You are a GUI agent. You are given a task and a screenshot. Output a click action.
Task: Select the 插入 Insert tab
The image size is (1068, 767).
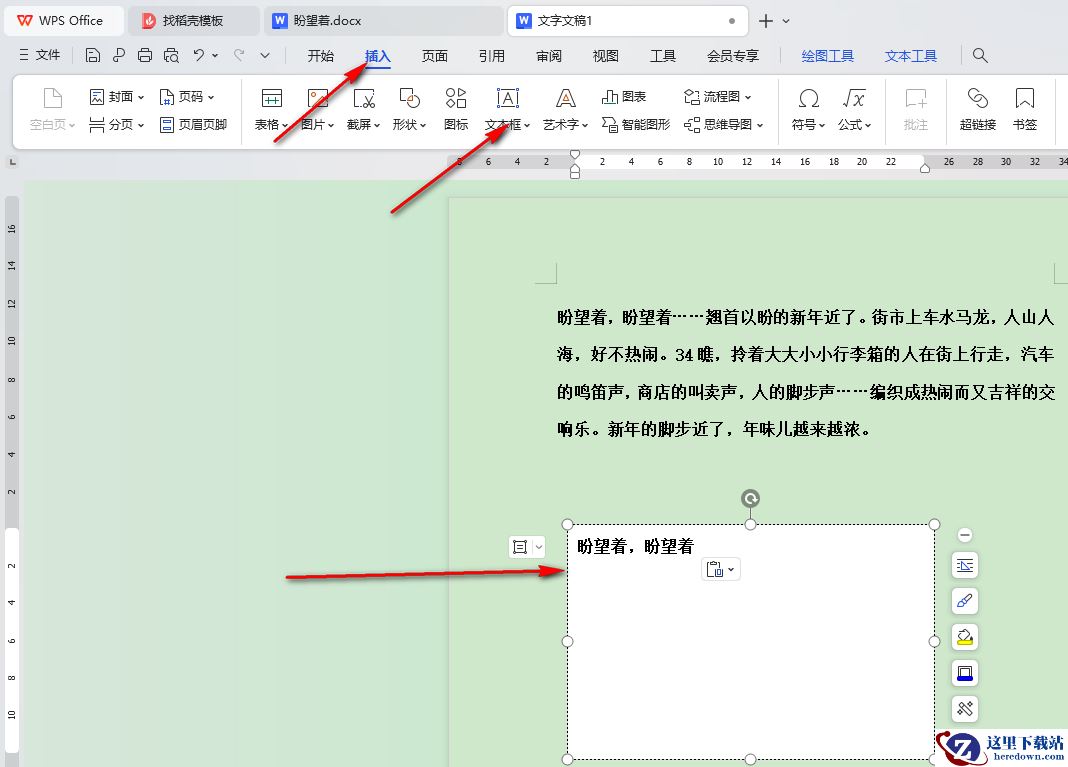click(x=377, y=56)
